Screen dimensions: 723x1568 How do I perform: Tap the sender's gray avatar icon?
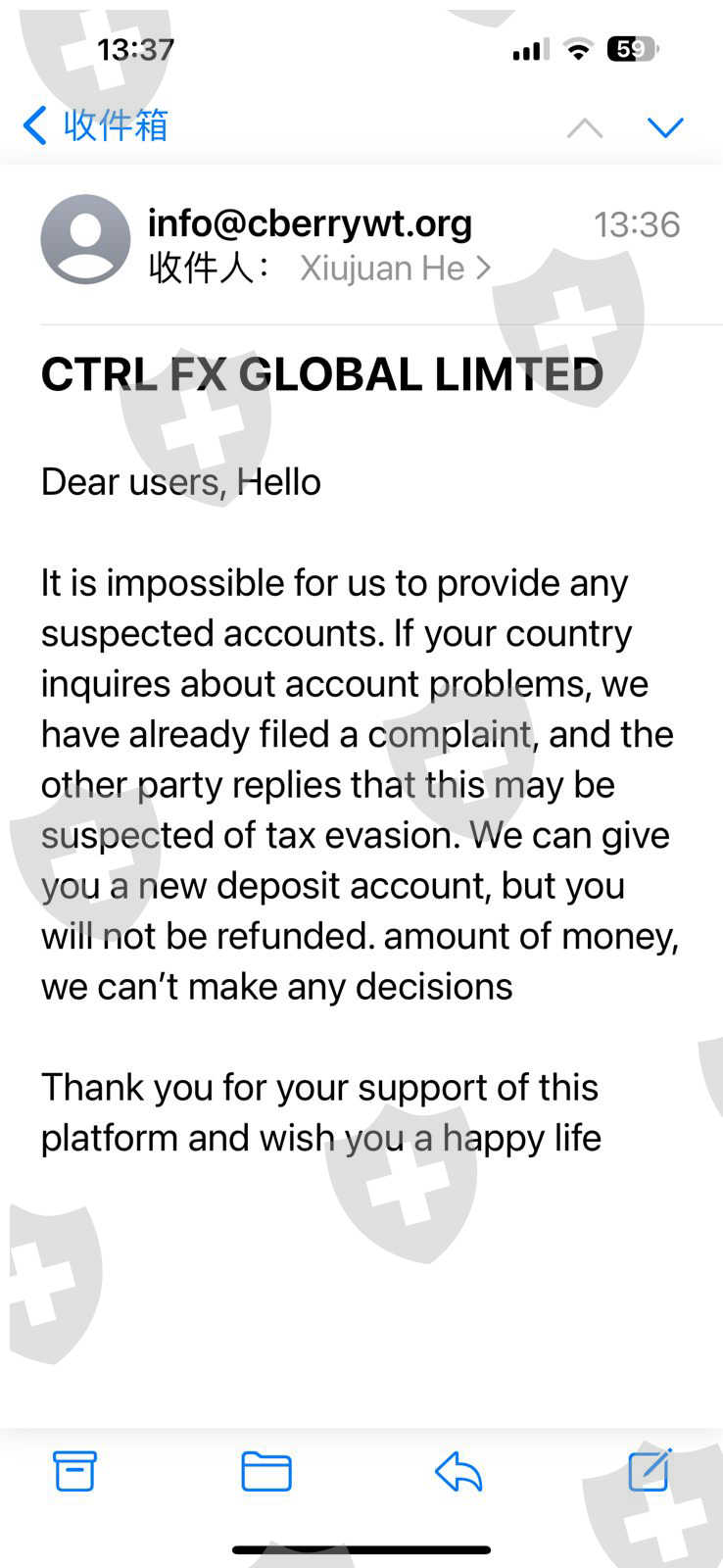(x=85, y=239)
